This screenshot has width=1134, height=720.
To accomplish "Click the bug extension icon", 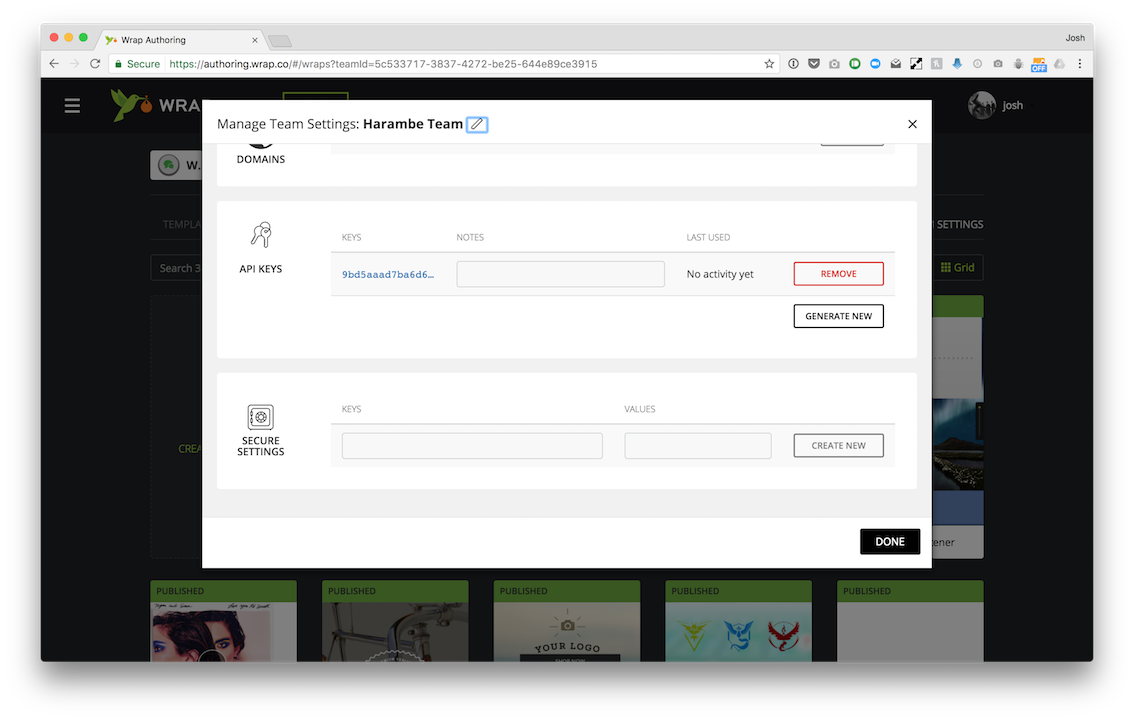I will pos(1018,64).
